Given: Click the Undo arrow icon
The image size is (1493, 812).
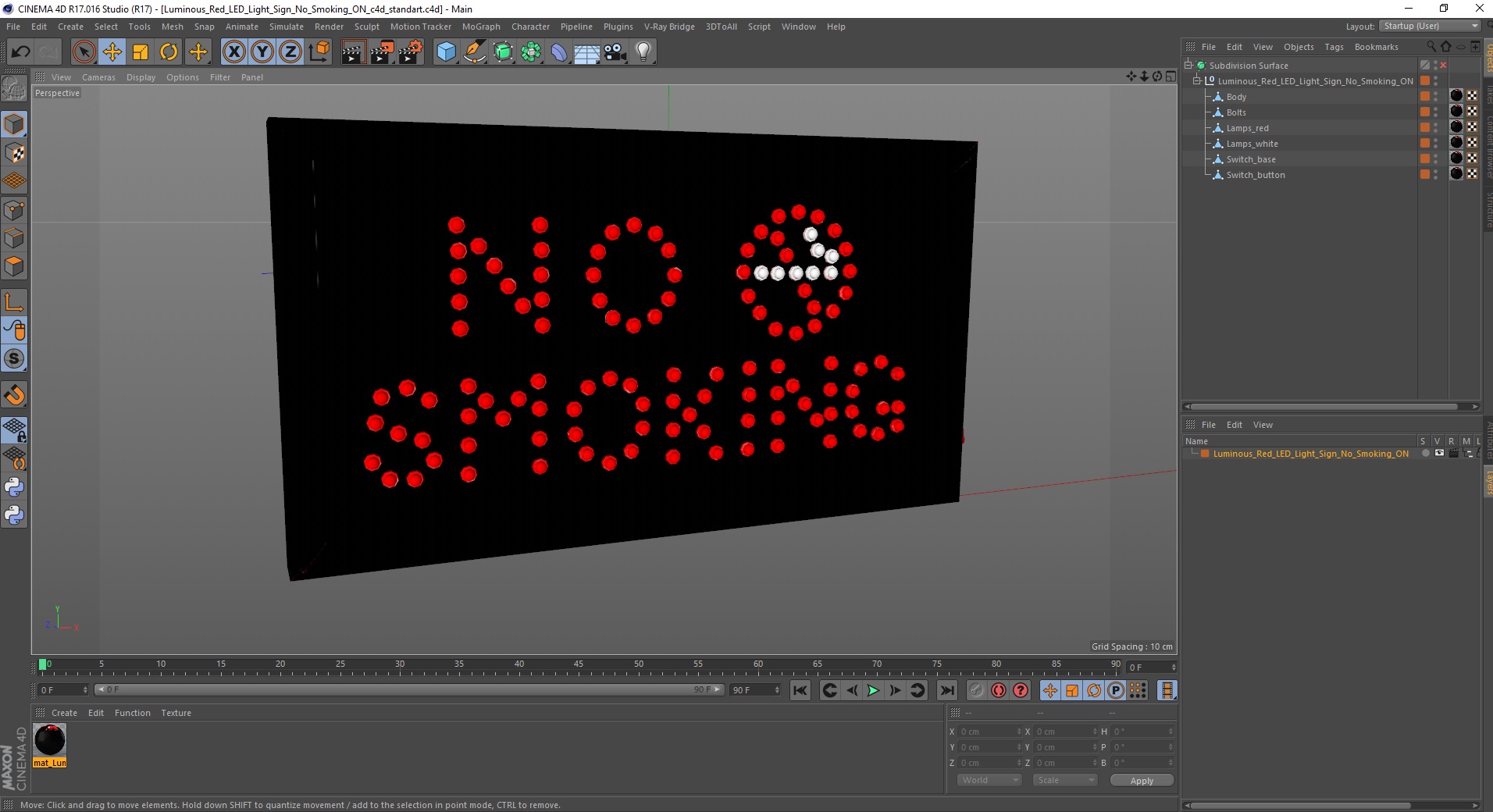Looking at the screenshot, I should click(x=21, y=52).
